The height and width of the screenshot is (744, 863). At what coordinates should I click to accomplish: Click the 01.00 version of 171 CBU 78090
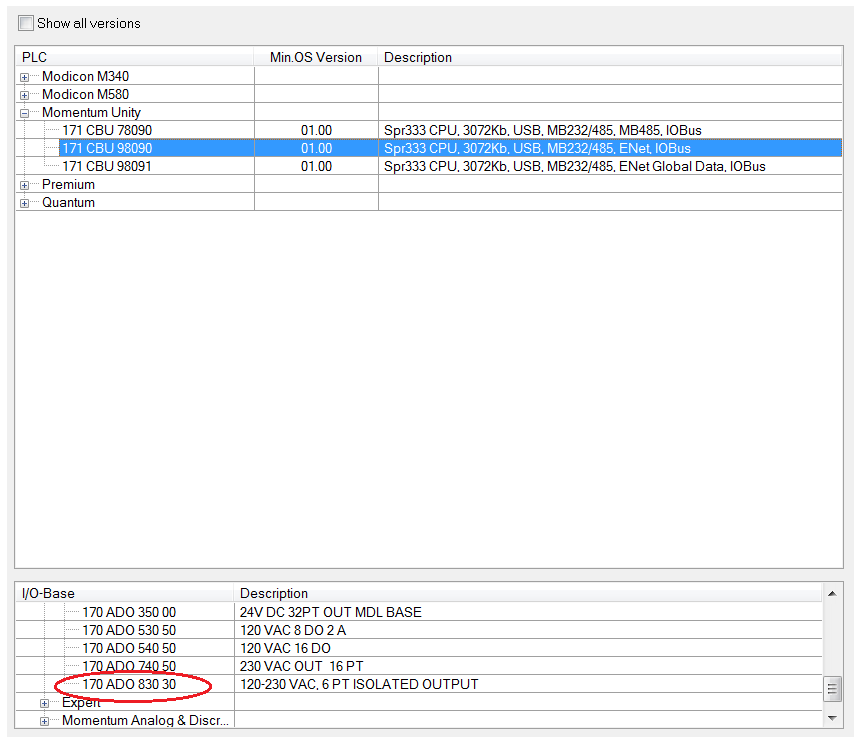[x=316, y=130]
